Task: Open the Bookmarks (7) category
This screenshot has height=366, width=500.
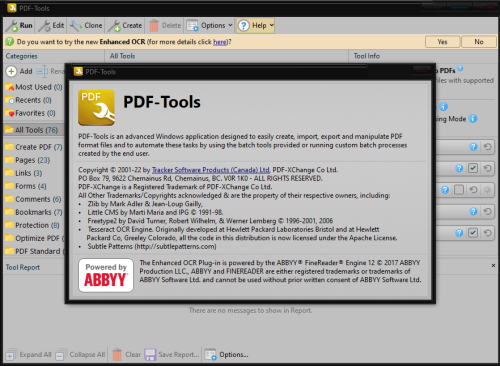Action: pyautogui.click(x=34, y=212)
